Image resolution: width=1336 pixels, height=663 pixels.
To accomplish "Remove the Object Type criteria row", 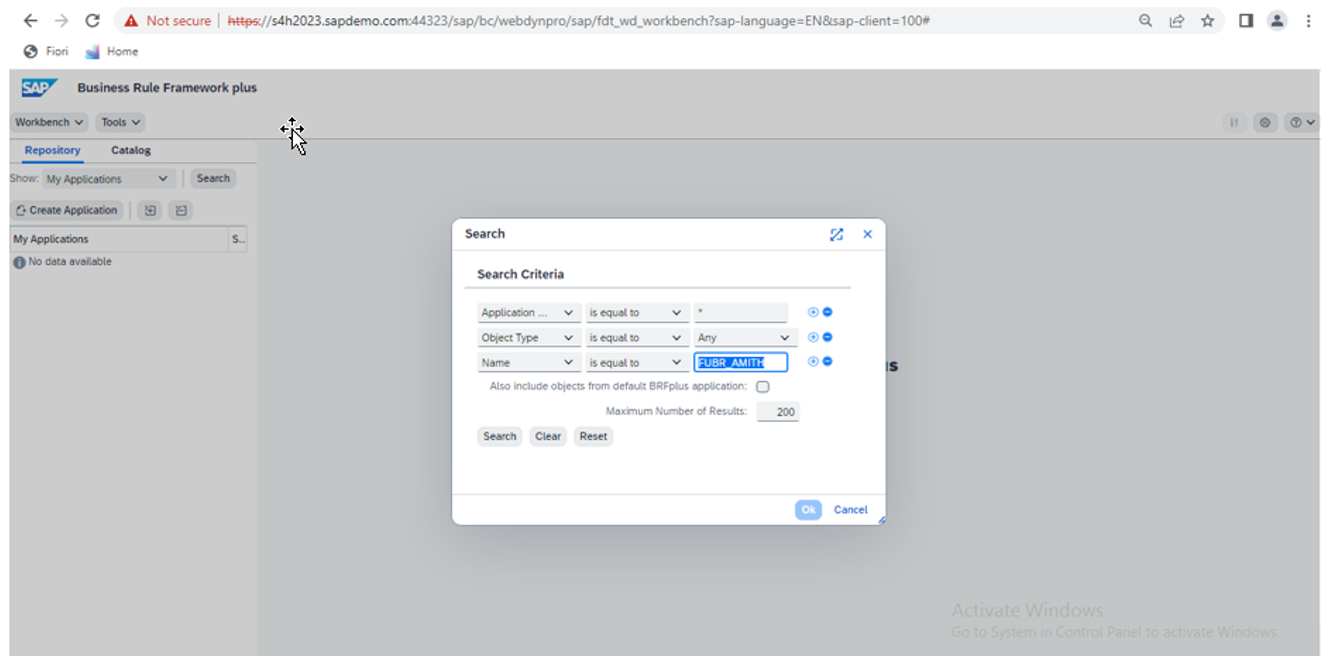I will [x=827, y=337].
